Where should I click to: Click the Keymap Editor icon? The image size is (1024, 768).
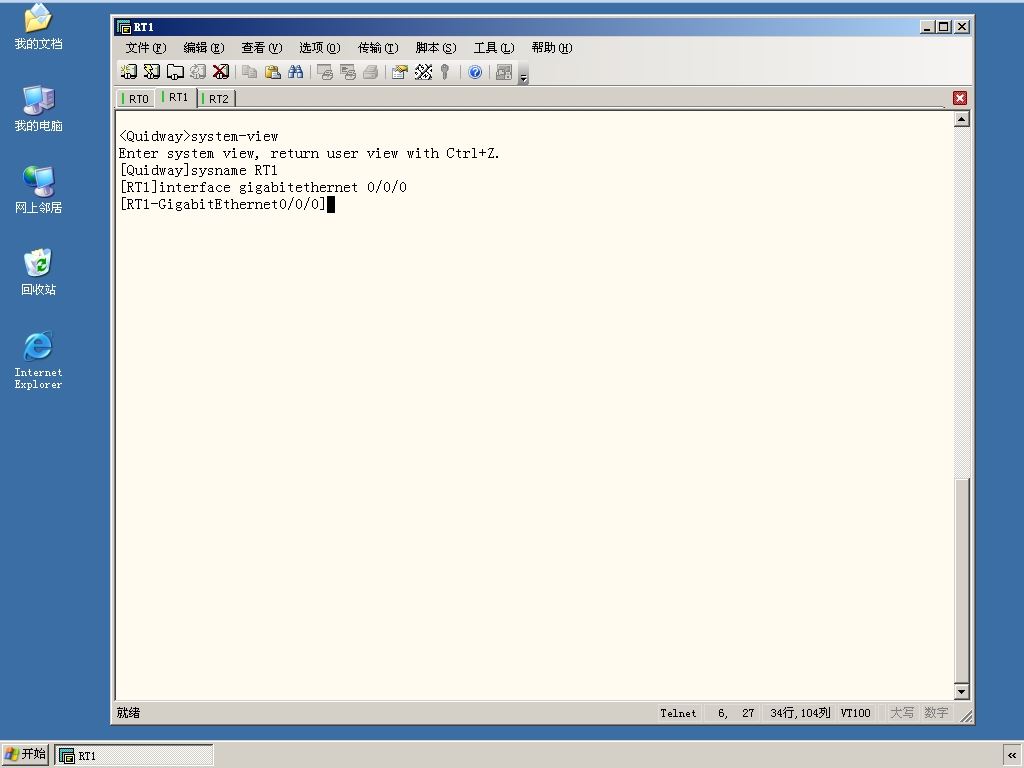pos(423,72)
